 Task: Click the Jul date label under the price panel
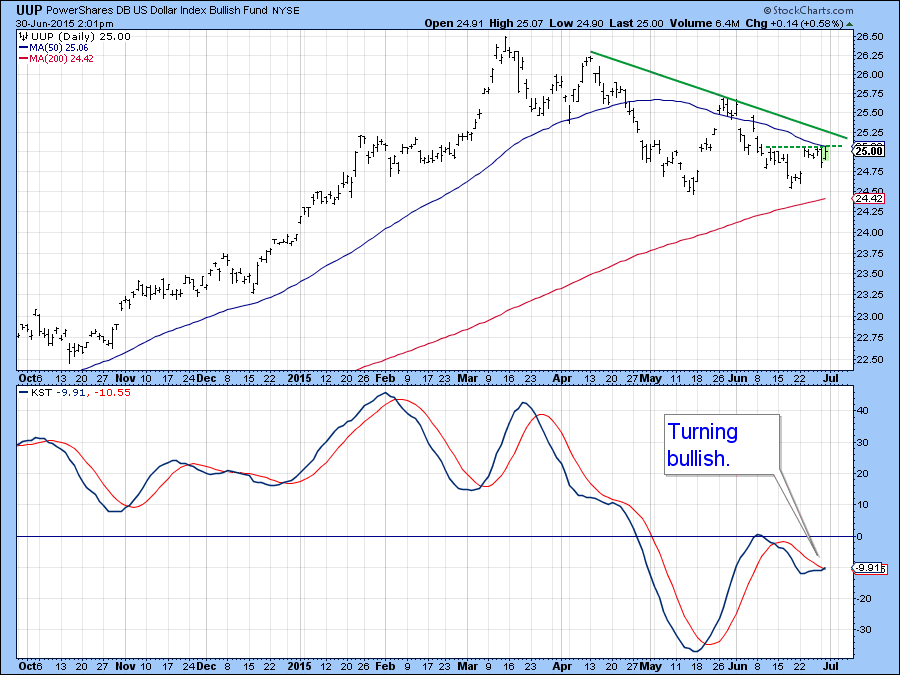pos(831,378)
